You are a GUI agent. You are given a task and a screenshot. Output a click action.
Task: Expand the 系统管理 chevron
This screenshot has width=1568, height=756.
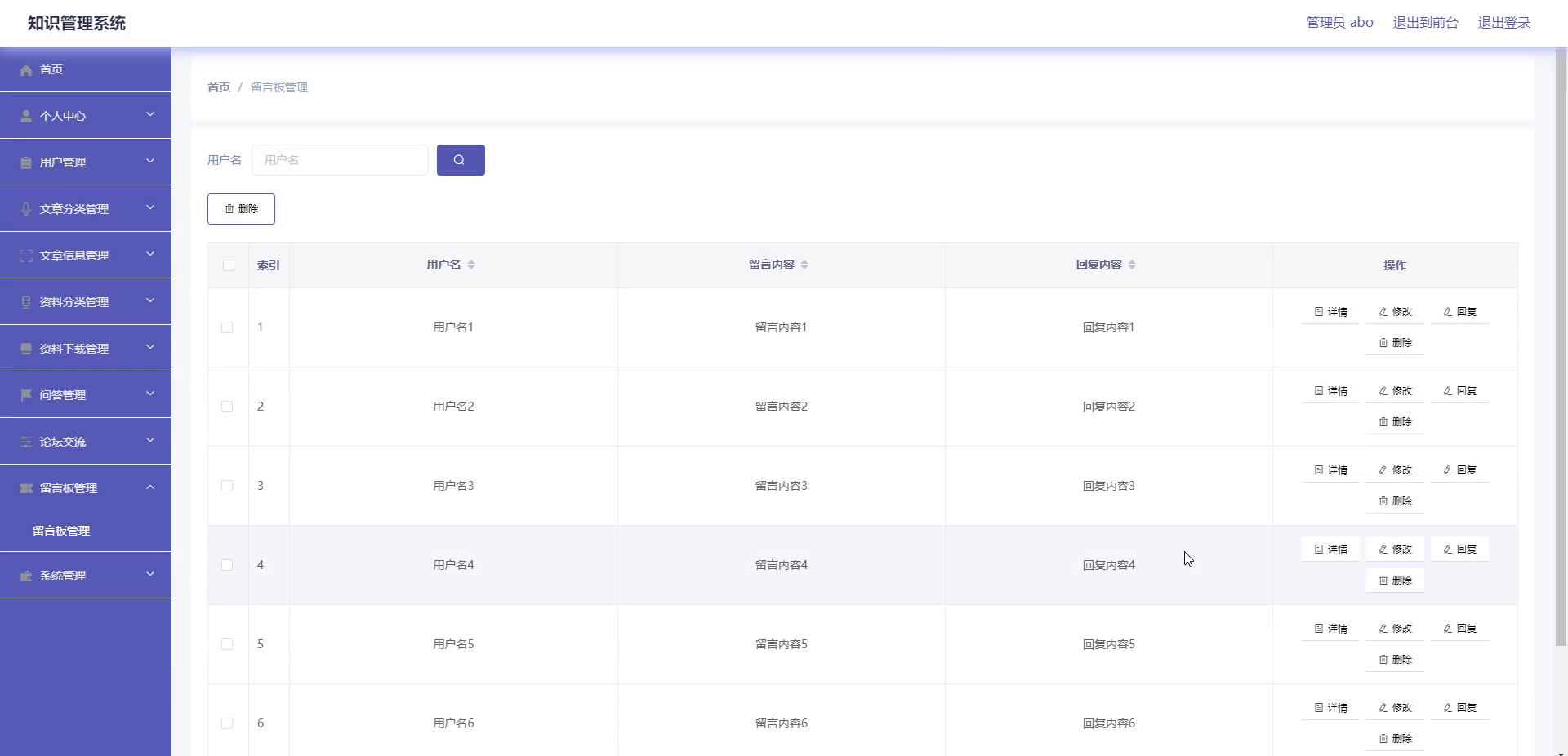150,574
